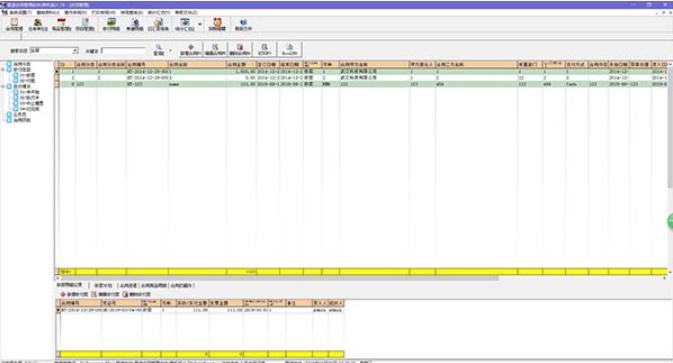Click the help file icon in the top toolbar
Screen dimensions: 673x363
(x=243, y=24)
